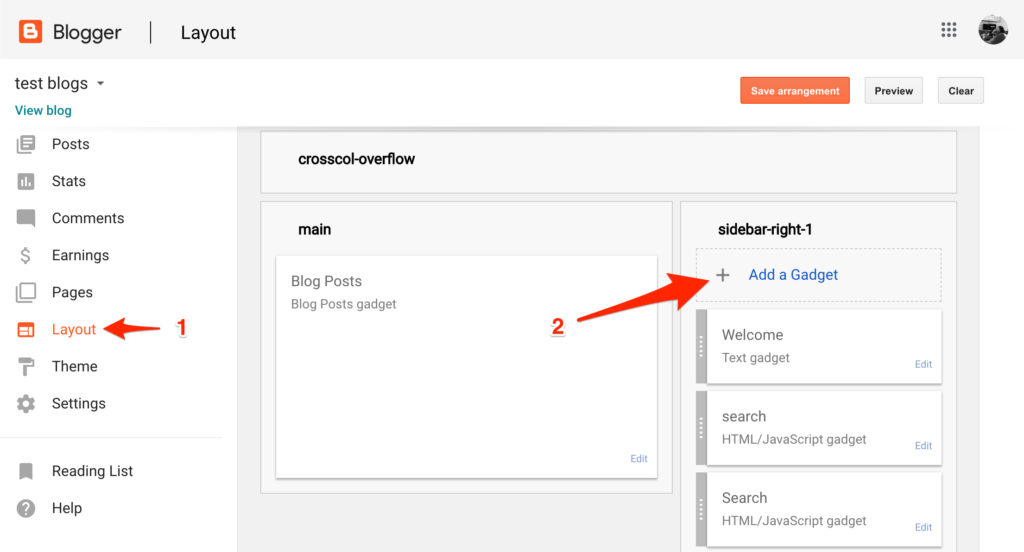
Task: Open the Google apps grid
Action: 948,29
